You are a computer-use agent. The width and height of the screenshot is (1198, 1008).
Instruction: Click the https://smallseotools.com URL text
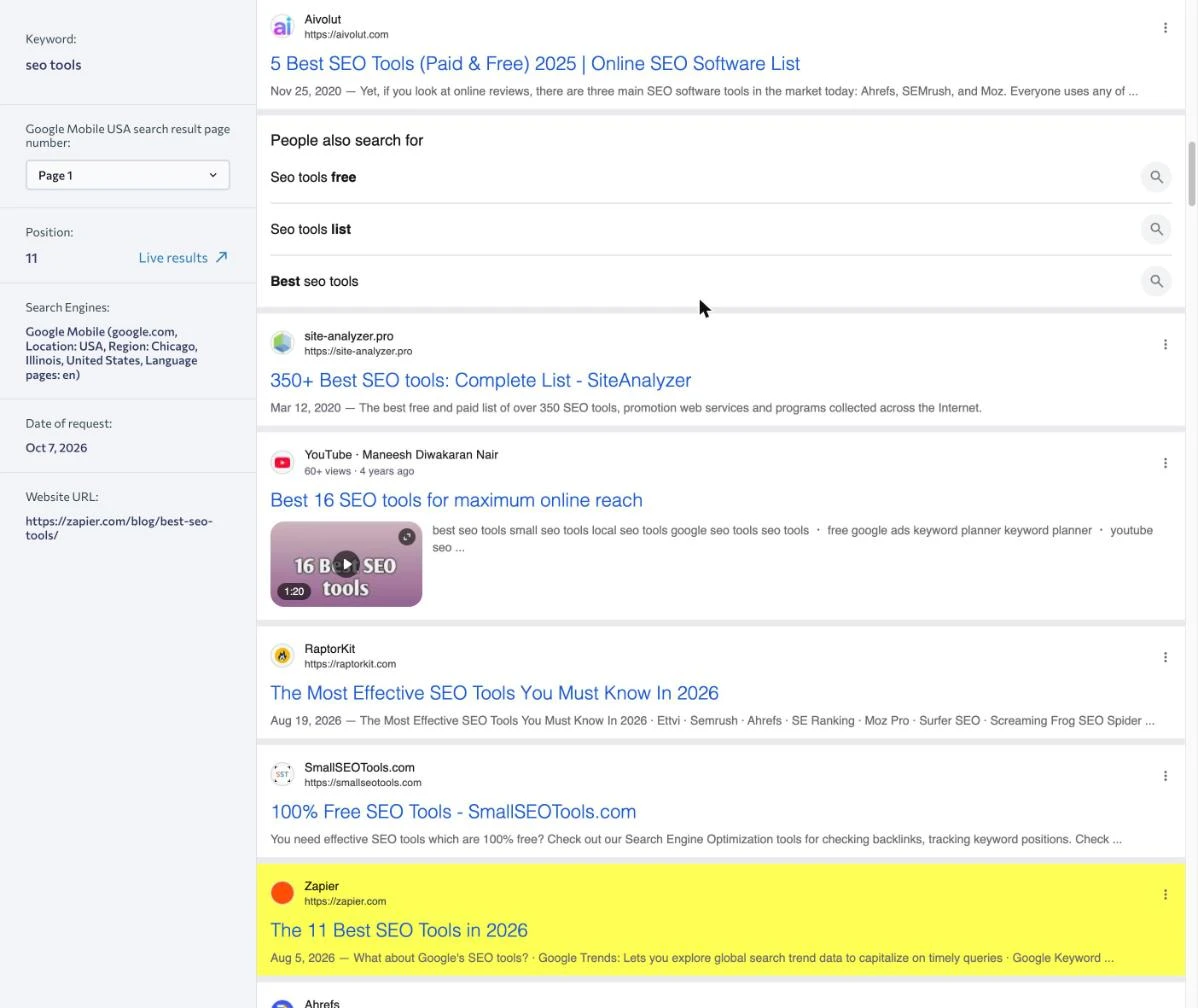[x=363, y=783]
